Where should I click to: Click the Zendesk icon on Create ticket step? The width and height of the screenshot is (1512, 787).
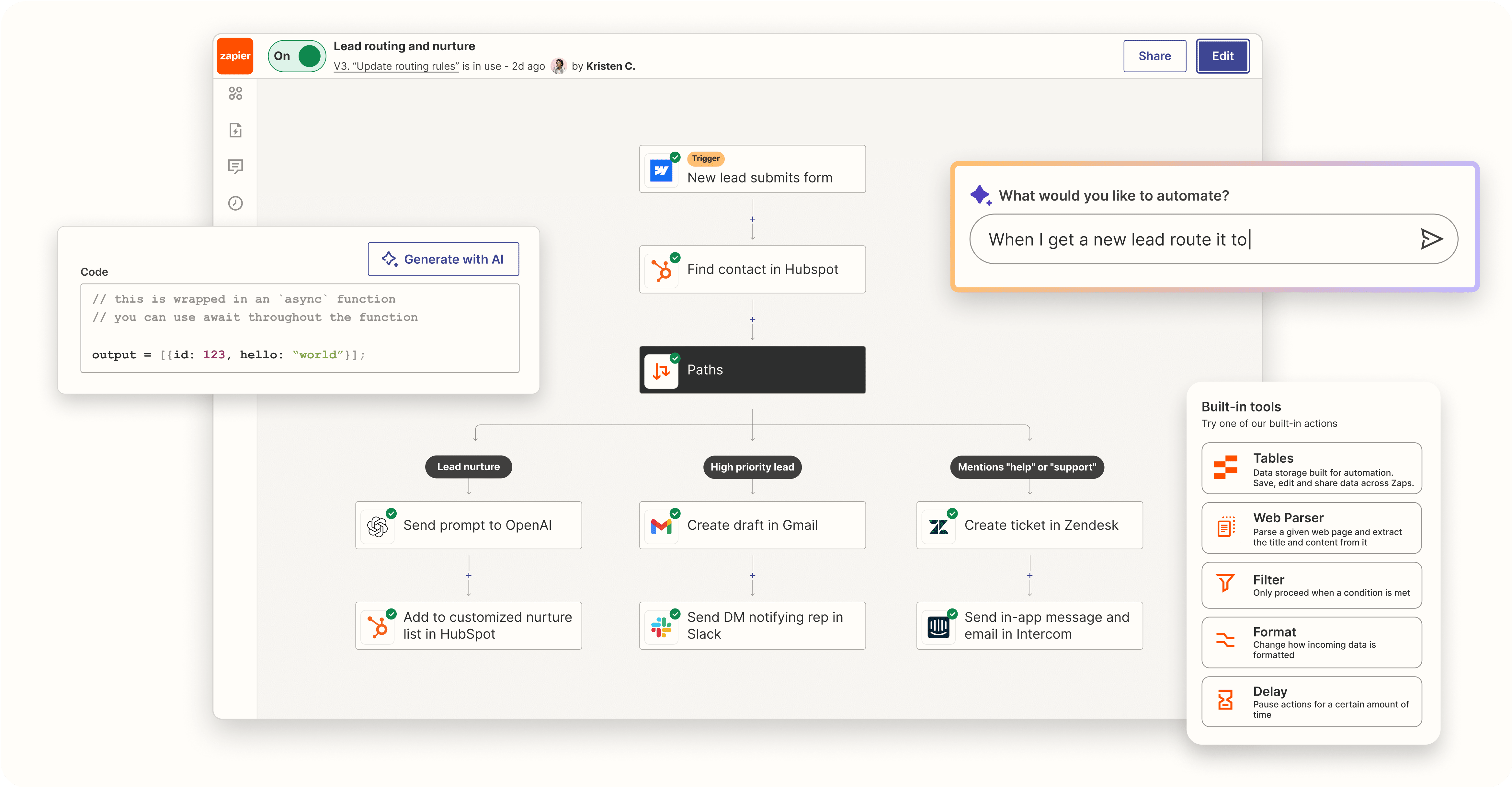939,525
